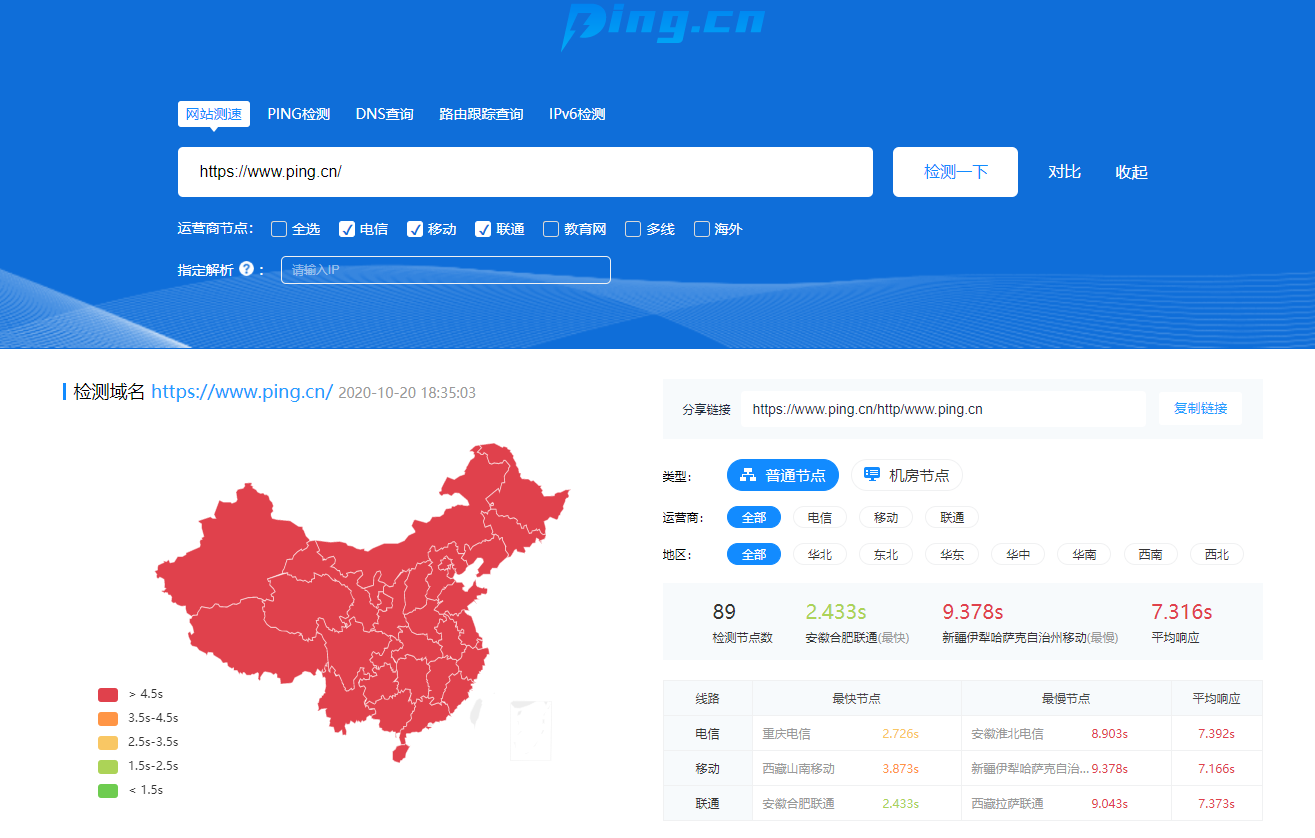Click the 对比 link

(1064, 172)
